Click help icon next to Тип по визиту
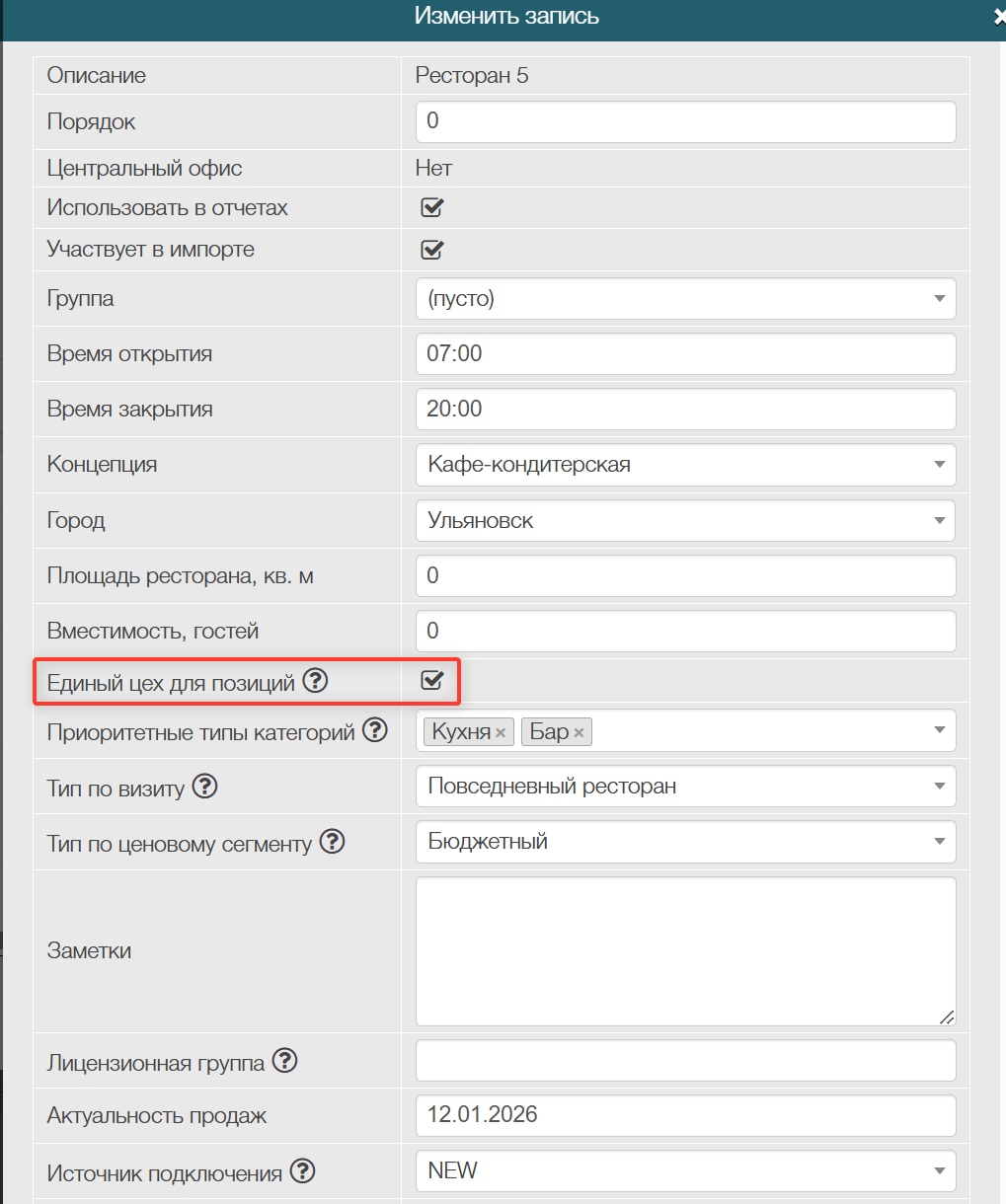 [x=204, y=787]
